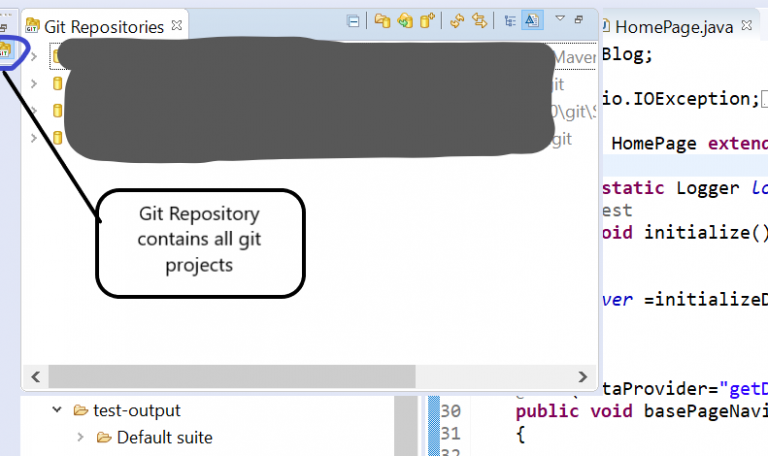Click the horizontal scrollbar left arrow
Viewport: 768px width, 456px height.
click(x=35, y=377)
